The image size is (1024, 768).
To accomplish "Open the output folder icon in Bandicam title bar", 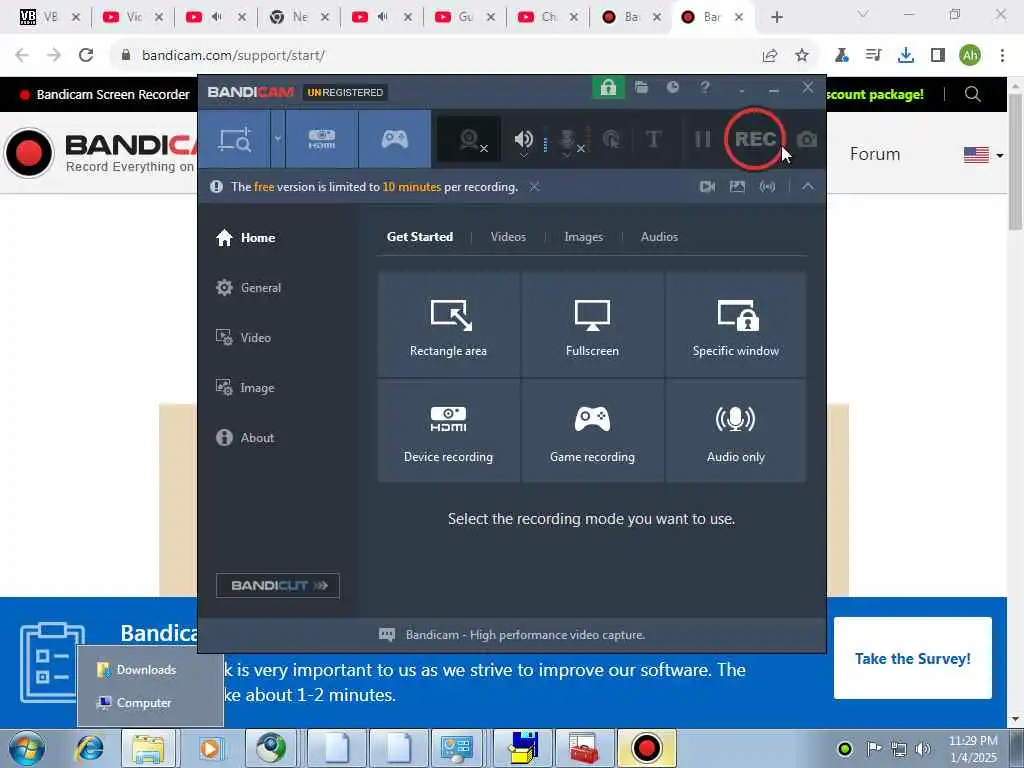I will coord(641,88).
